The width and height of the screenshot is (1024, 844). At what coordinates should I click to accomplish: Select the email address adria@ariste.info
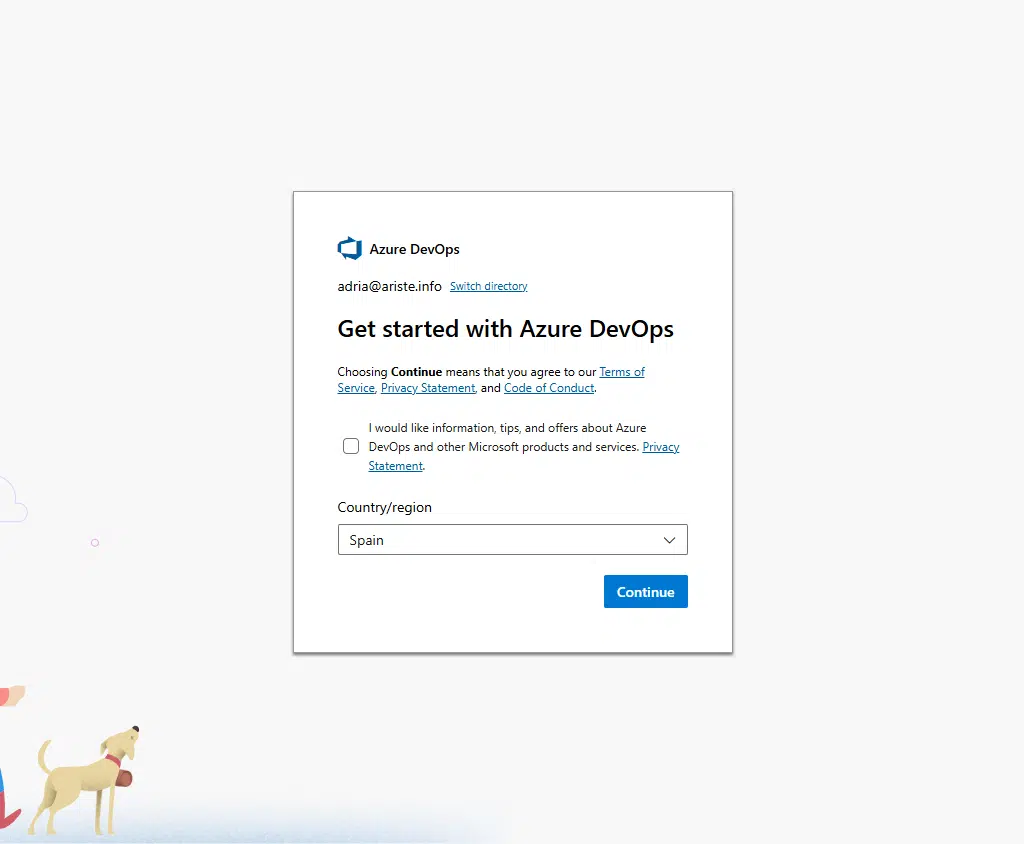point(389,286)
